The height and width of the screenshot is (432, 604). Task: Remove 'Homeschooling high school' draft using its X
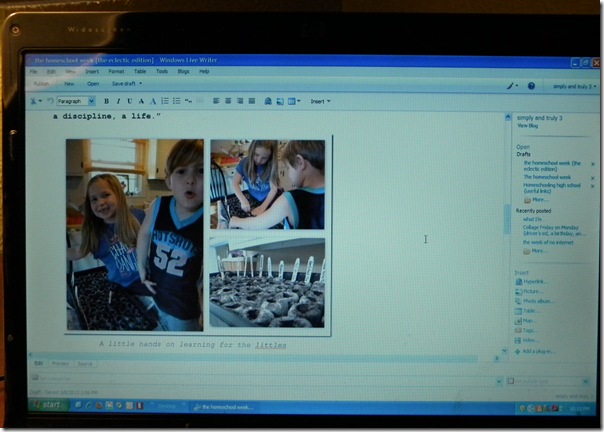coord(593,186)
